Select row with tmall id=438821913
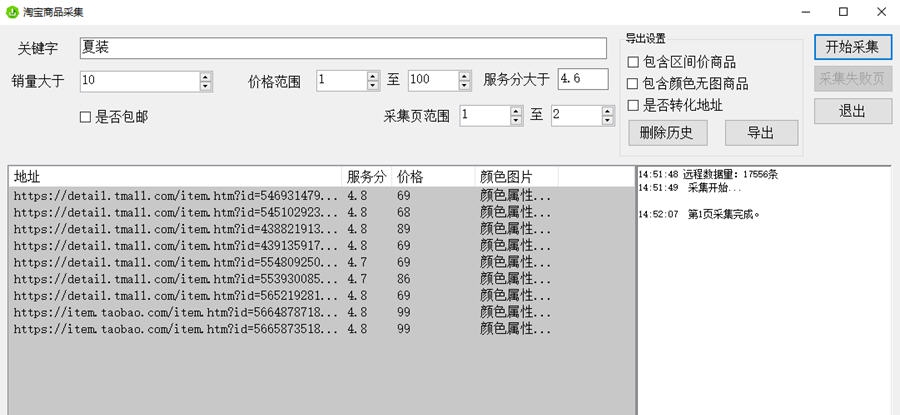The height and width of the screenshot is (415, 900). pyautogui.click(x=321, y=229)
